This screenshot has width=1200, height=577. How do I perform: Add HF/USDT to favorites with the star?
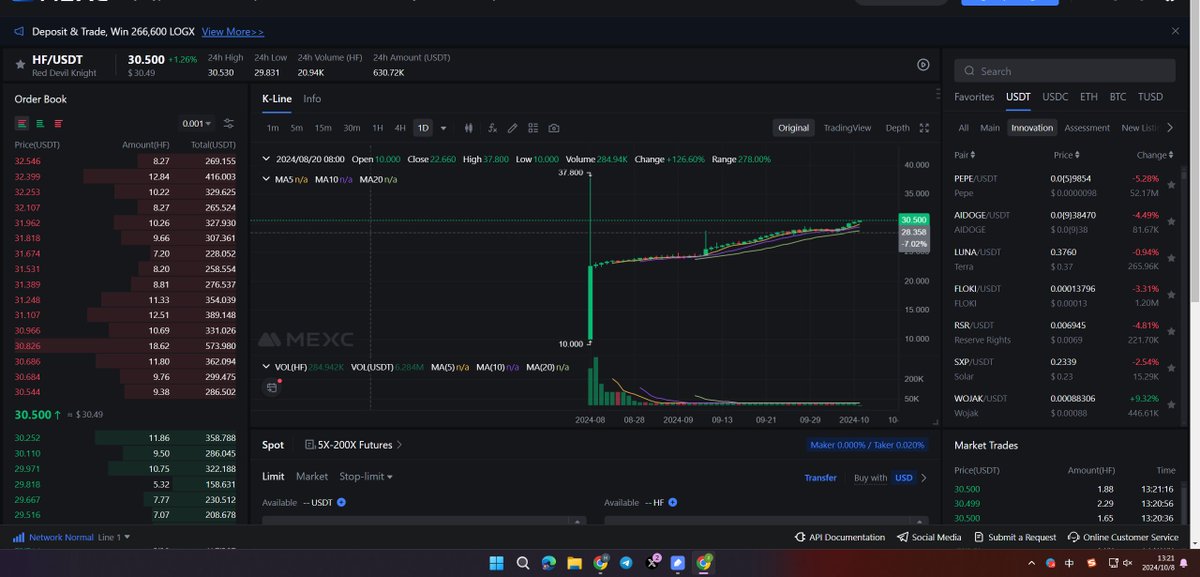click(x=20, y=64)
